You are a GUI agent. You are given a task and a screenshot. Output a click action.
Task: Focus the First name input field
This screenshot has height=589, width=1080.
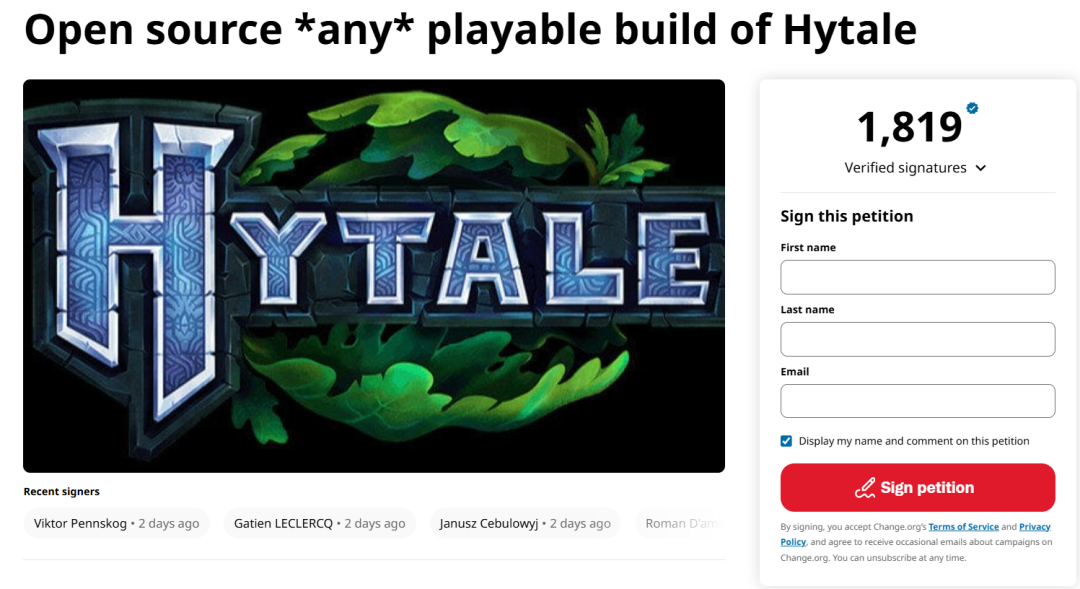(x=917, y=277)
